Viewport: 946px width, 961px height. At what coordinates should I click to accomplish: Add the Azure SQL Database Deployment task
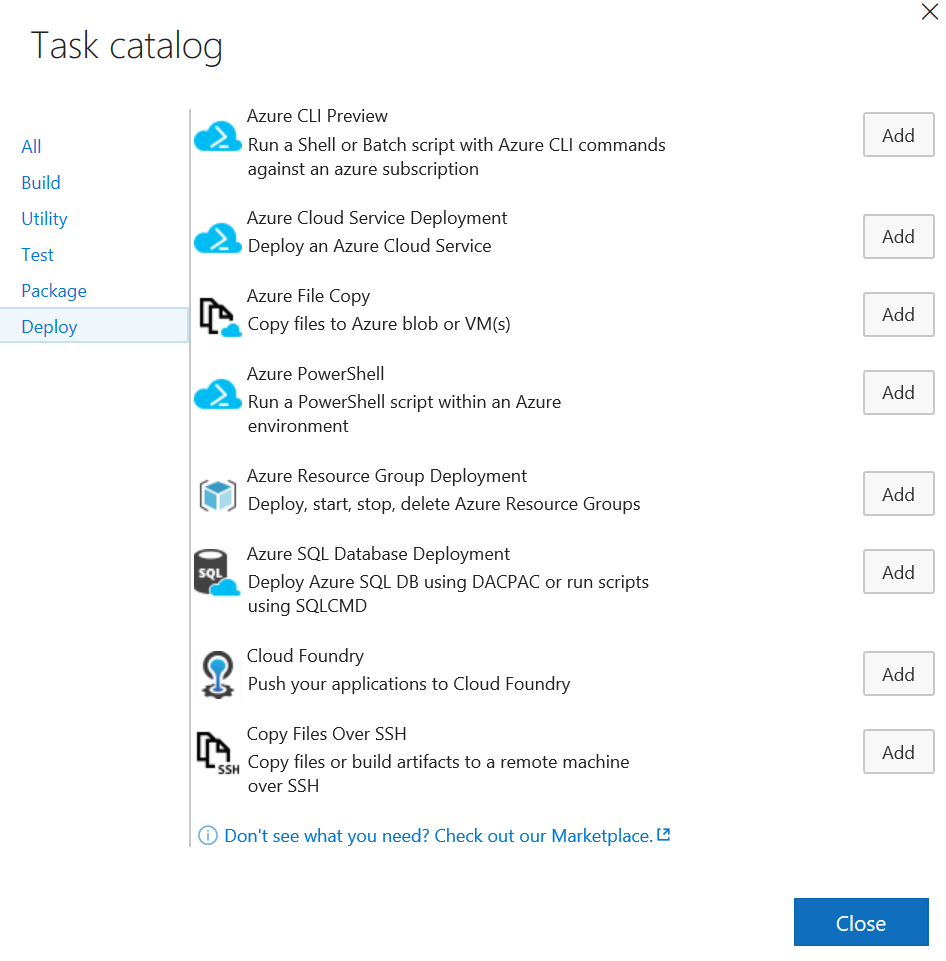pyautogui.click(x=898, y=572)
